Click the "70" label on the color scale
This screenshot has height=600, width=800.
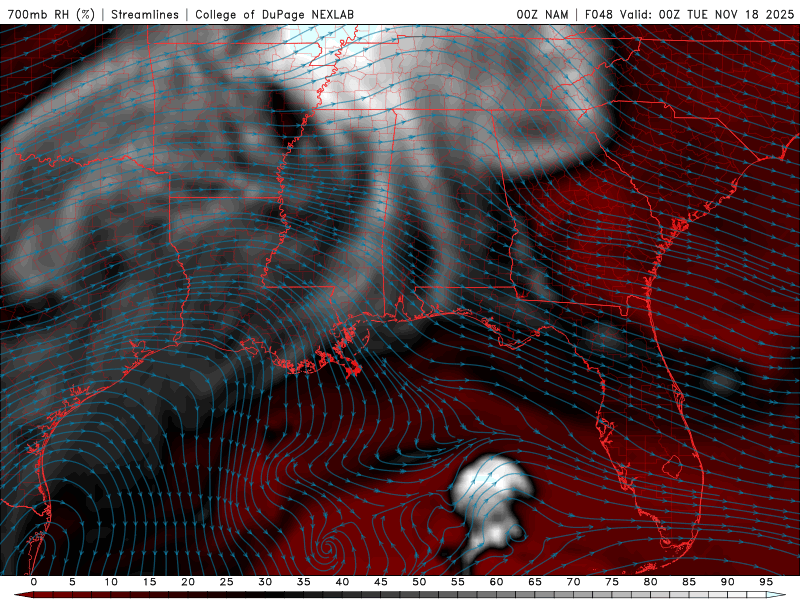573,582
